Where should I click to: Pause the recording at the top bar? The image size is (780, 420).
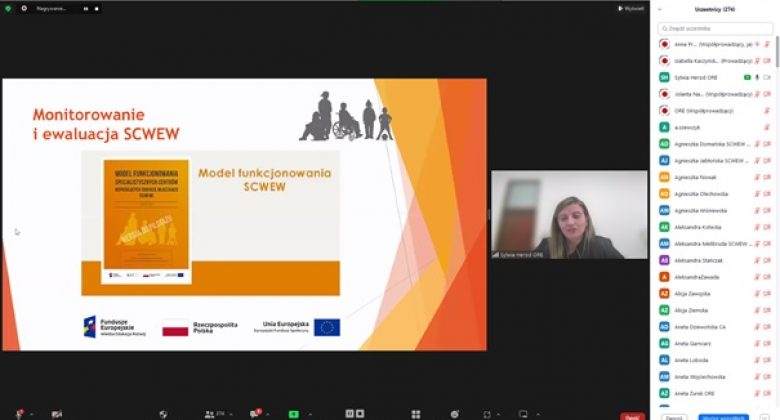[85, 8]
